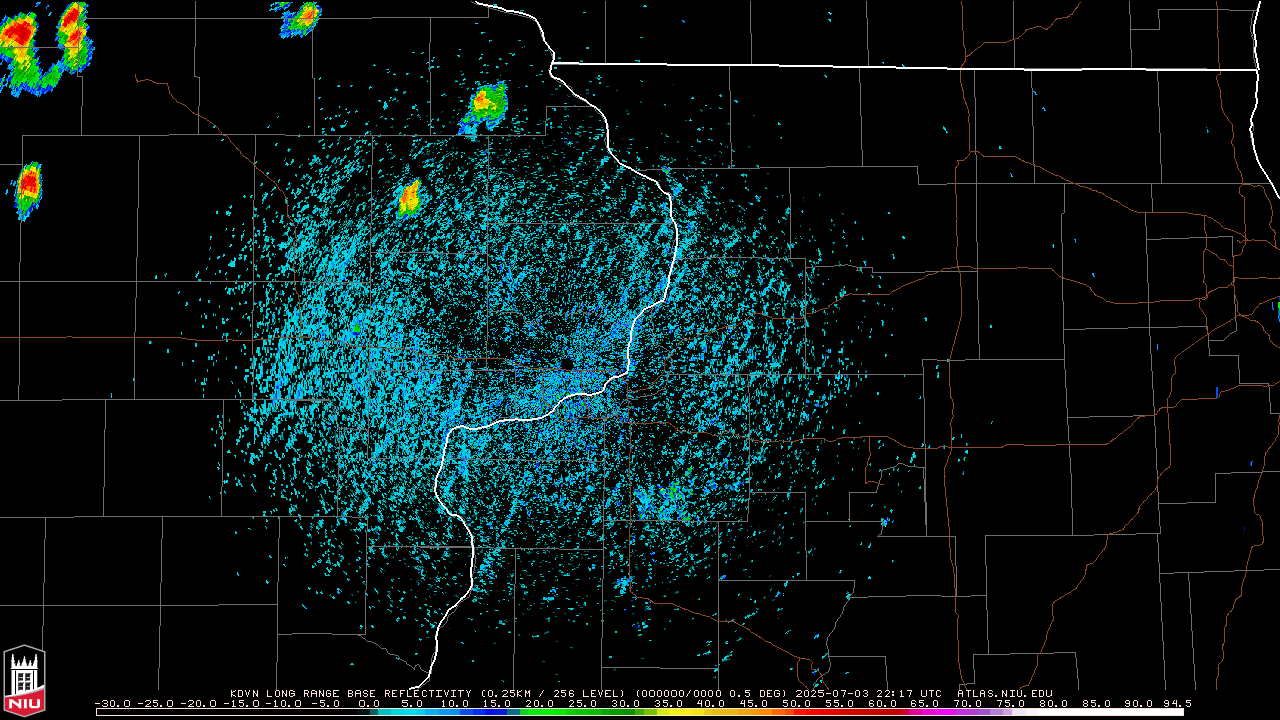The width and height of the screenshot is (1280, 720).
Task: Click the large storm cluster in the top-left corner
Action: click(x=45, y=48)
